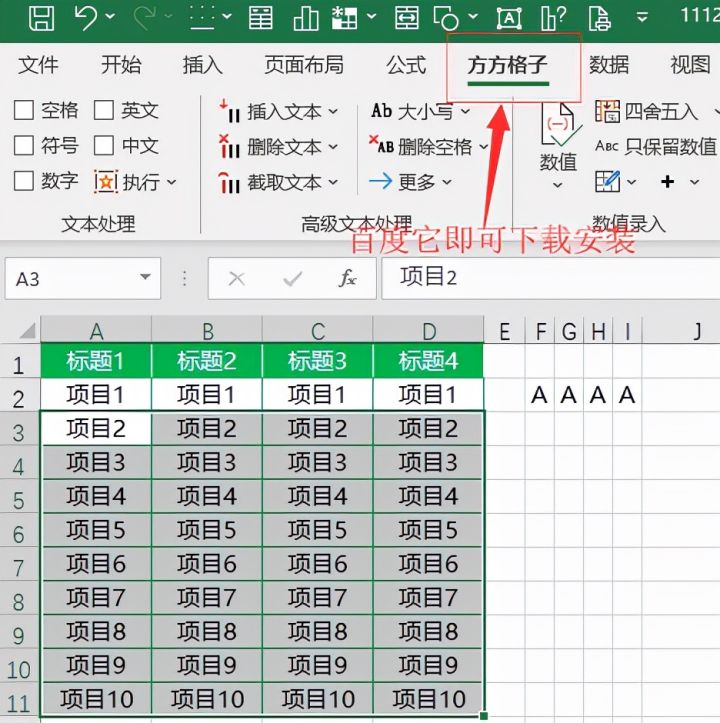Click the 数值 large button

tap(558, 147)
